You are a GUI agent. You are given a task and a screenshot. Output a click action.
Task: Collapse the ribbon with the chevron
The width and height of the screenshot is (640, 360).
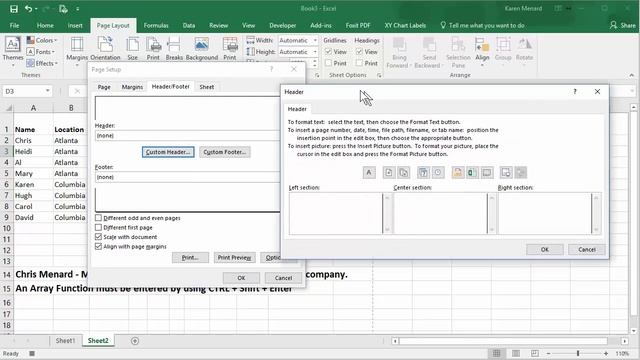[x=631, y=76]
